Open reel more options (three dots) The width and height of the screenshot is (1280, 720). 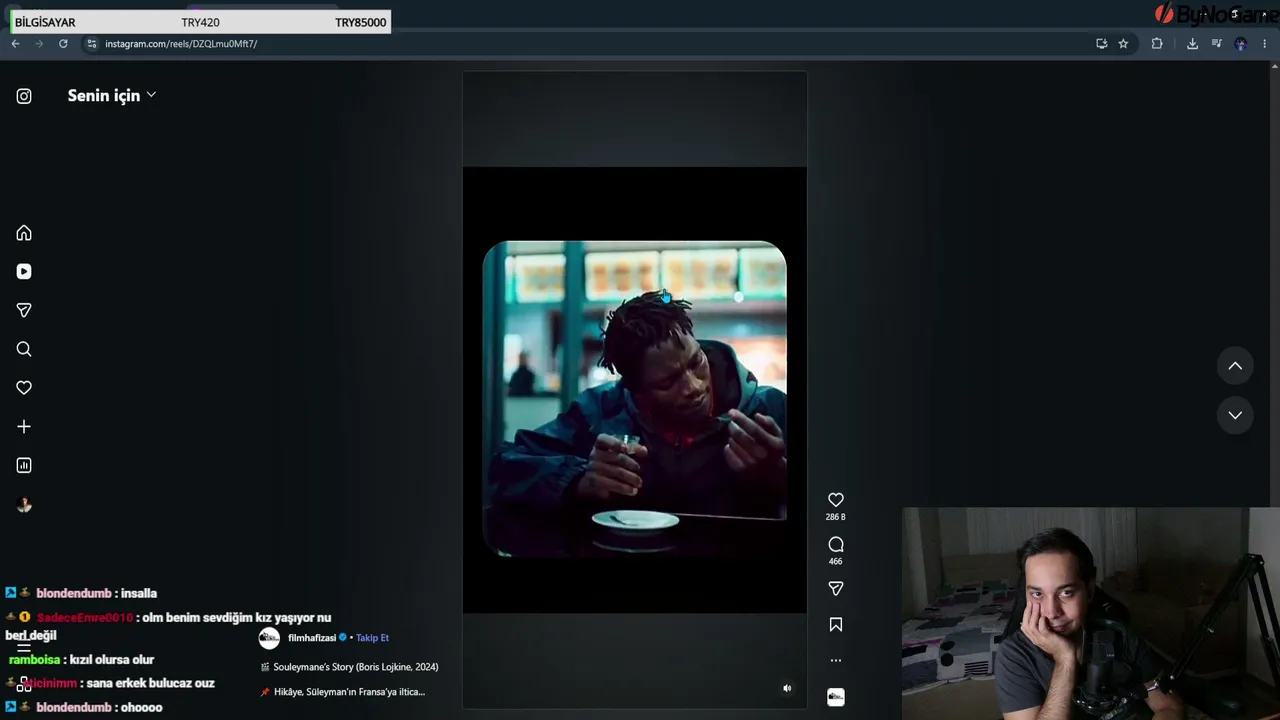[x=836, y=660]
